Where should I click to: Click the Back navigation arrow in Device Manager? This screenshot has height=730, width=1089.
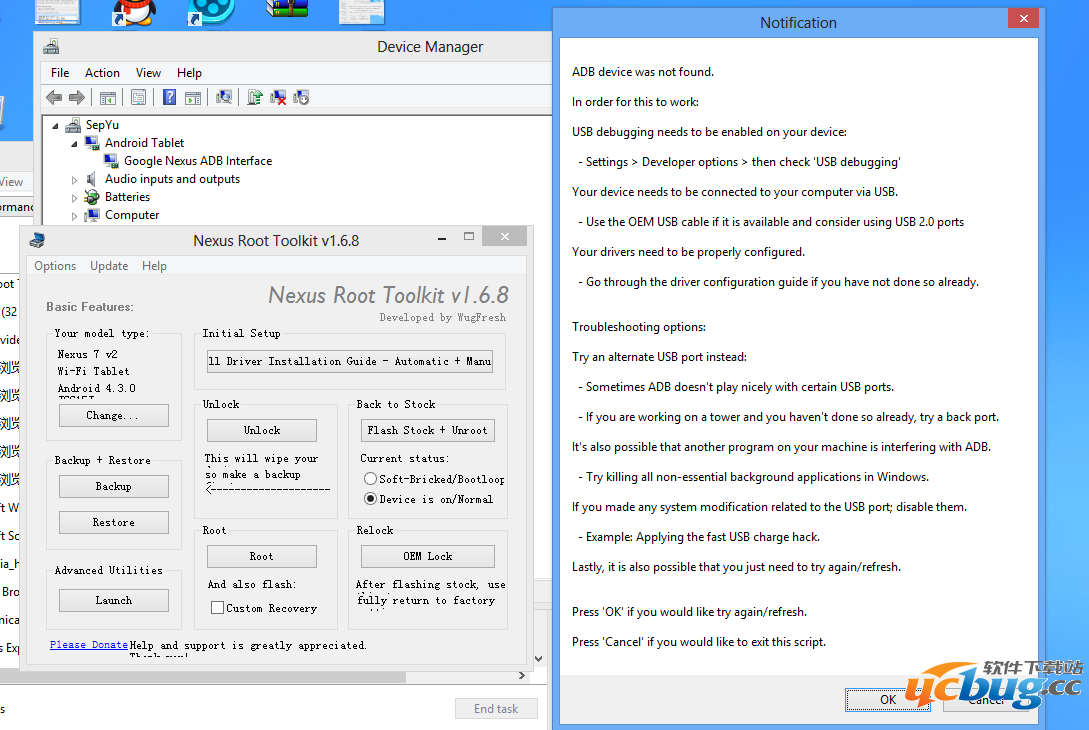pos(52,96)
